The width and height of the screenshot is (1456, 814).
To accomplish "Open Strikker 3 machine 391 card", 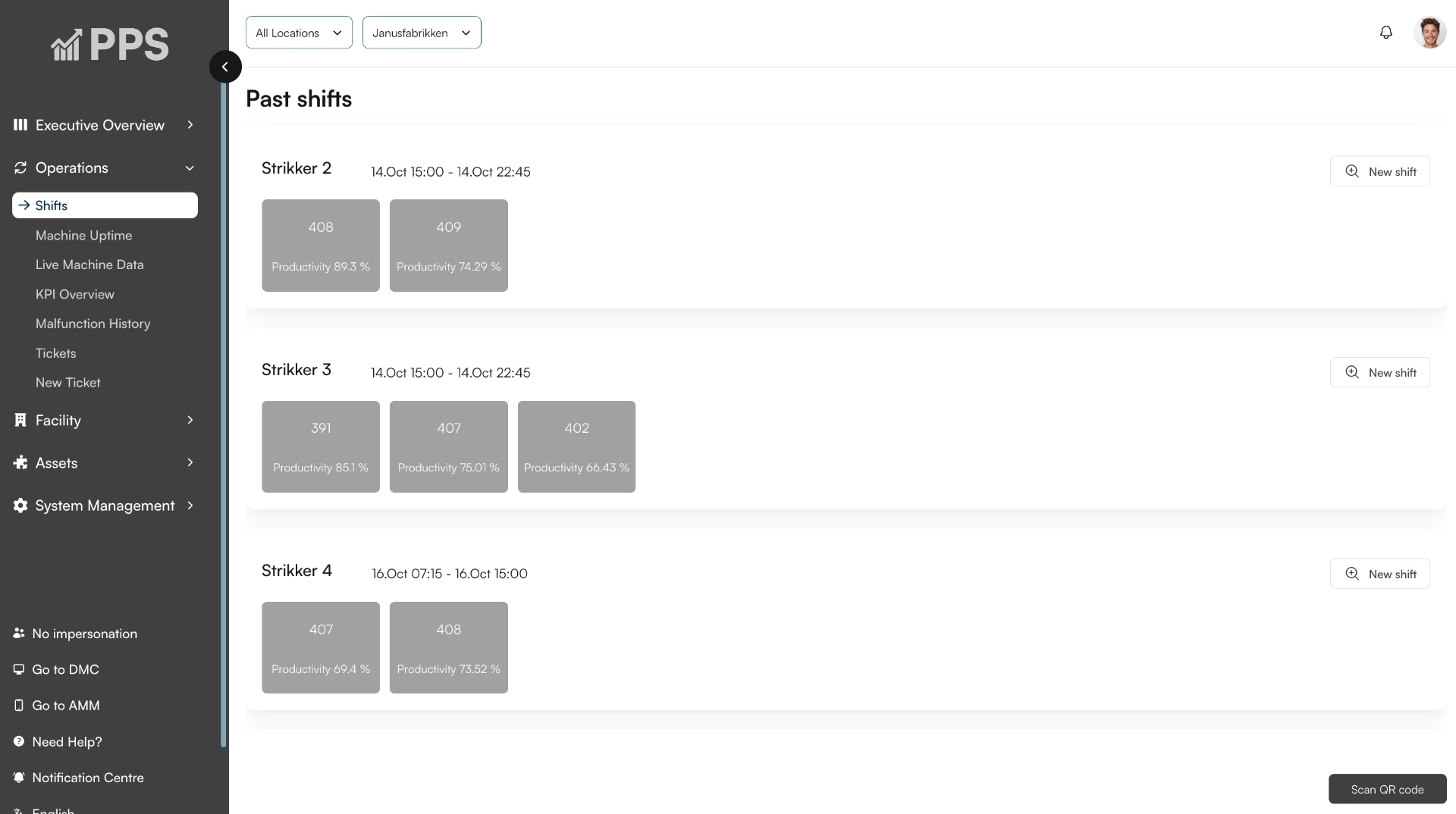I will tap(321, 446).
